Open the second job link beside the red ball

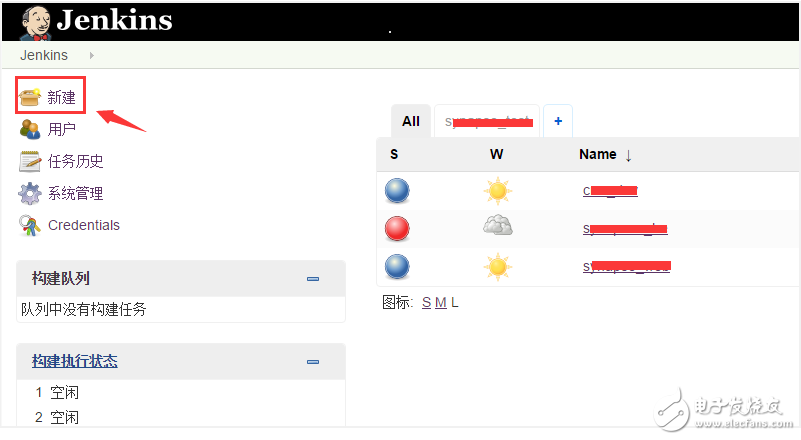point(625,228)
